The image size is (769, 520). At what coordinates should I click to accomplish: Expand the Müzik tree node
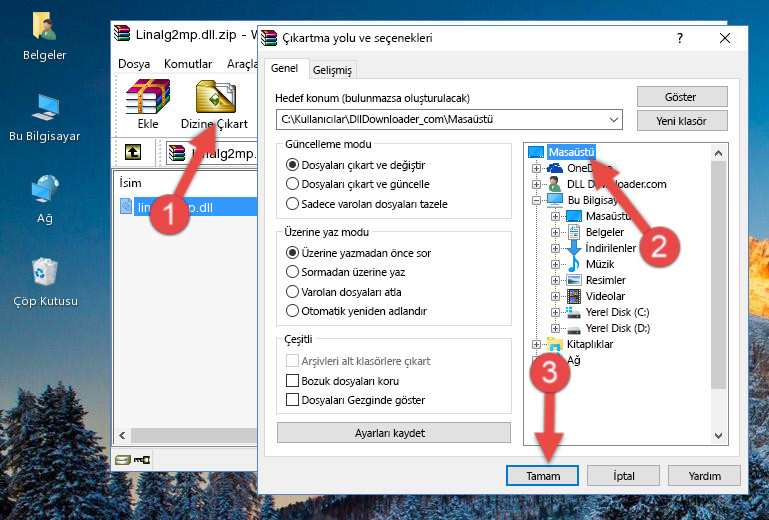(x=555, y=264)
